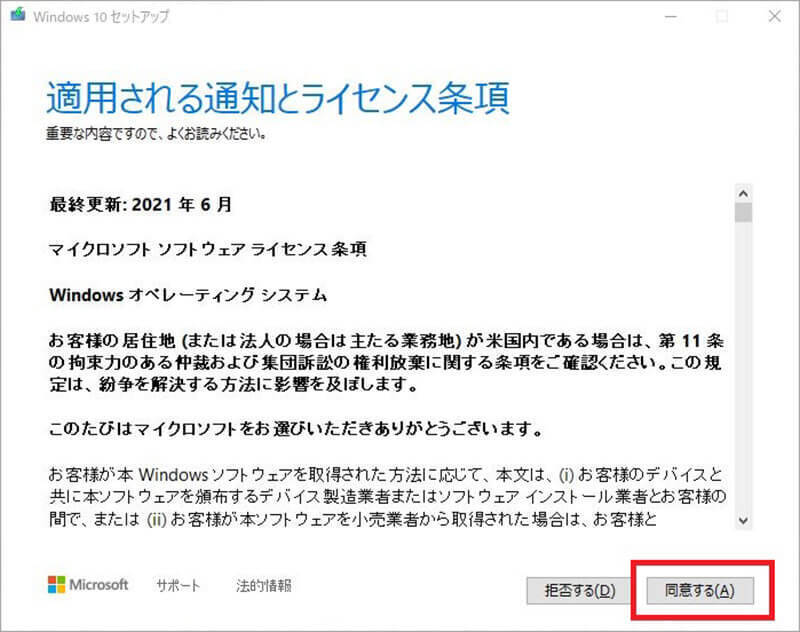Click the Microsoft four-color logo
Image resolution: width=800 pixels, height=632 pixels.
coord(57,585)
